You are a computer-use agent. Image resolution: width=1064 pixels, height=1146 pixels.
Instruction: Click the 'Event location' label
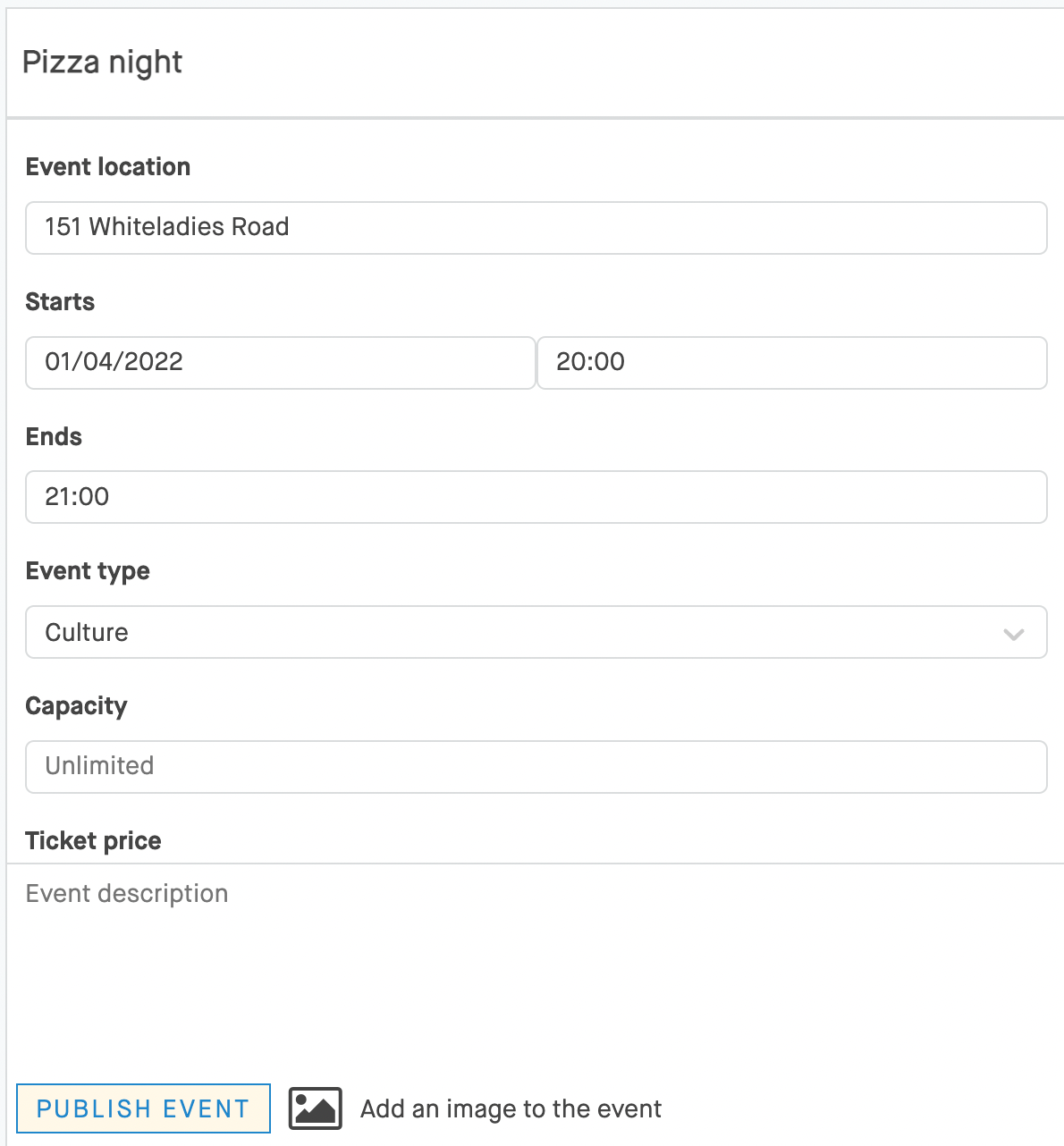coord(108,167)
